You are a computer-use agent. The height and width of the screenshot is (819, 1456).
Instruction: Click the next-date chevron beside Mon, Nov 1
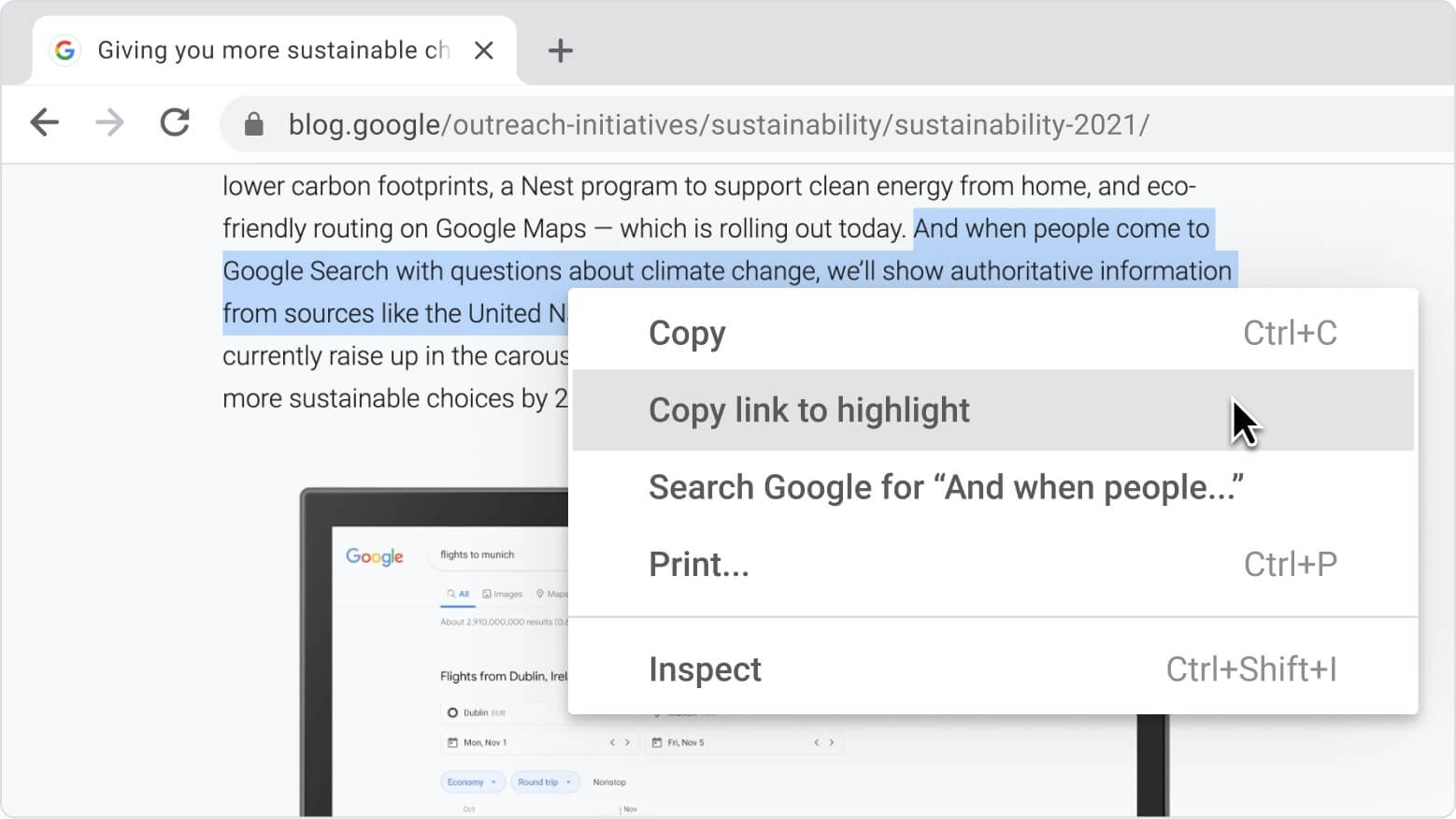[627, 742]
